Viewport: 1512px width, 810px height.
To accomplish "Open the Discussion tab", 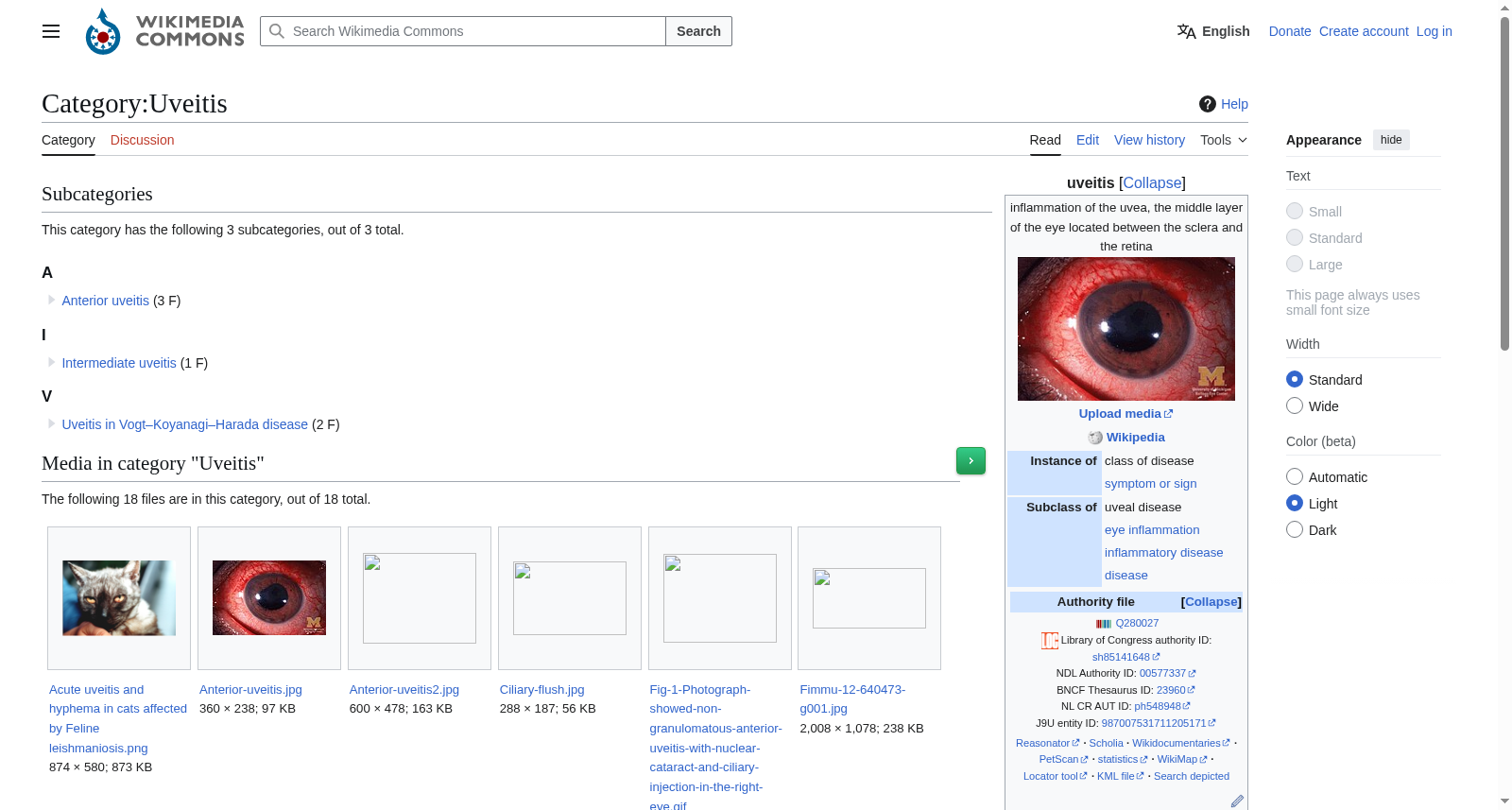I will point(142,140).
